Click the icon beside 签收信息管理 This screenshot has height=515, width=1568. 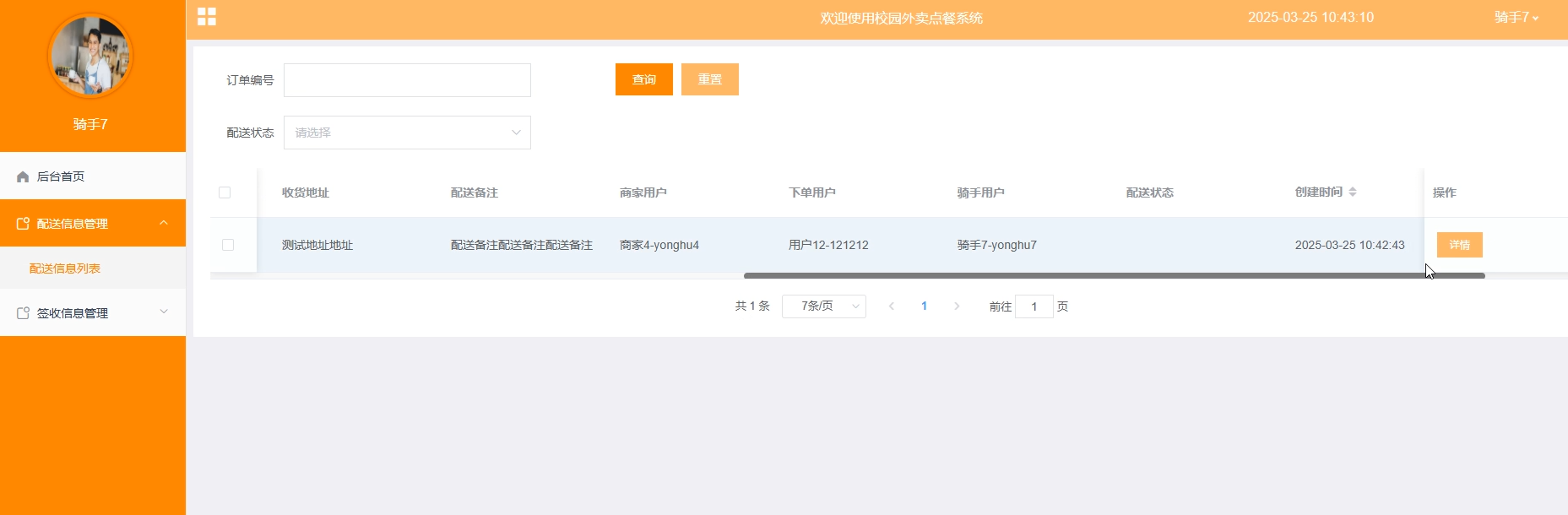coord(23,313)
